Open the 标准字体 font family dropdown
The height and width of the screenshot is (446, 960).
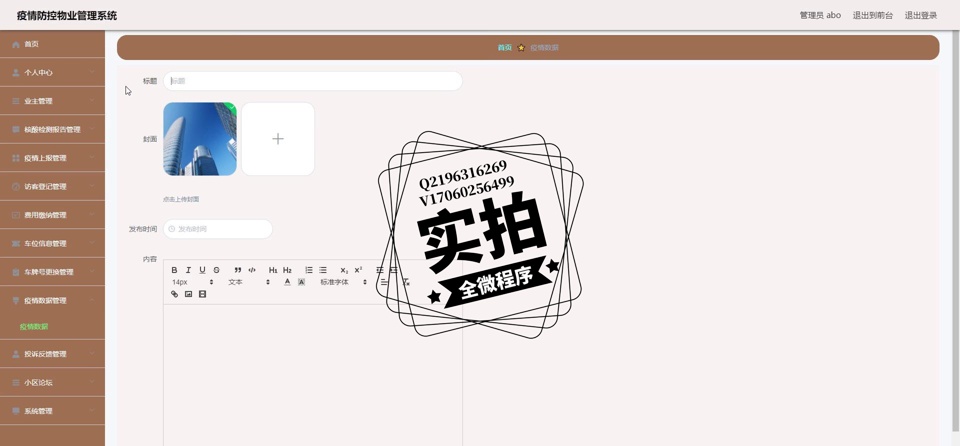tap(343, 282)
